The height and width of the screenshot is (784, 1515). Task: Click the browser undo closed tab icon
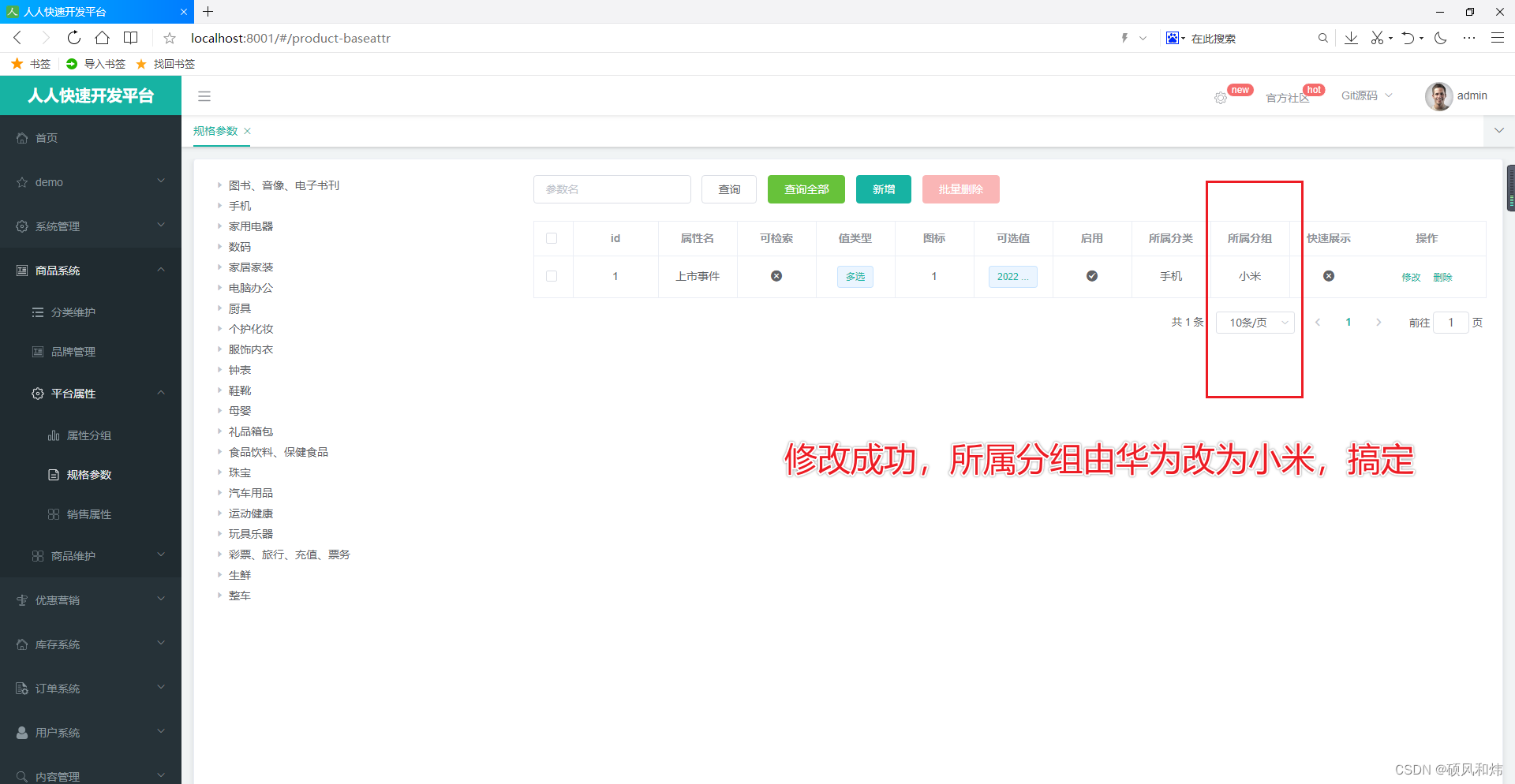pyautogui.click(x=1408, y=38)
